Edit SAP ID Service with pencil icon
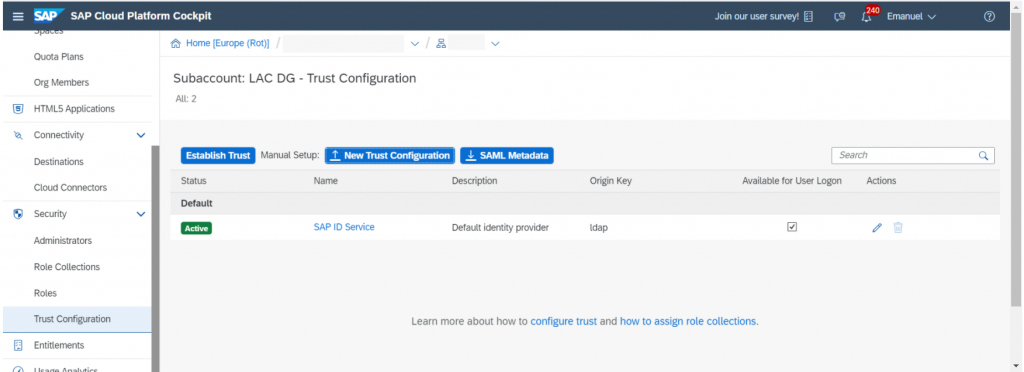 pyautogui.click(x=877, y=228)
